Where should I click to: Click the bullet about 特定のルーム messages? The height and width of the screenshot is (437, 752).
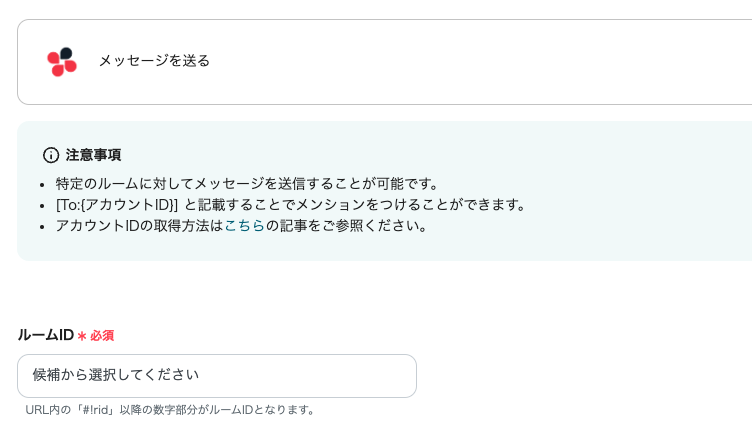point(247,184)
